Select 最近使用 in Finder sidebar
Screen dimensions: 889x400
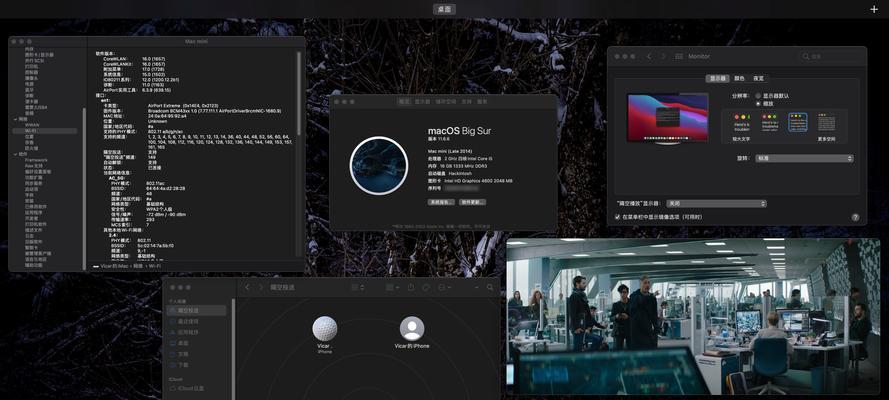click(x=196, y=321)
